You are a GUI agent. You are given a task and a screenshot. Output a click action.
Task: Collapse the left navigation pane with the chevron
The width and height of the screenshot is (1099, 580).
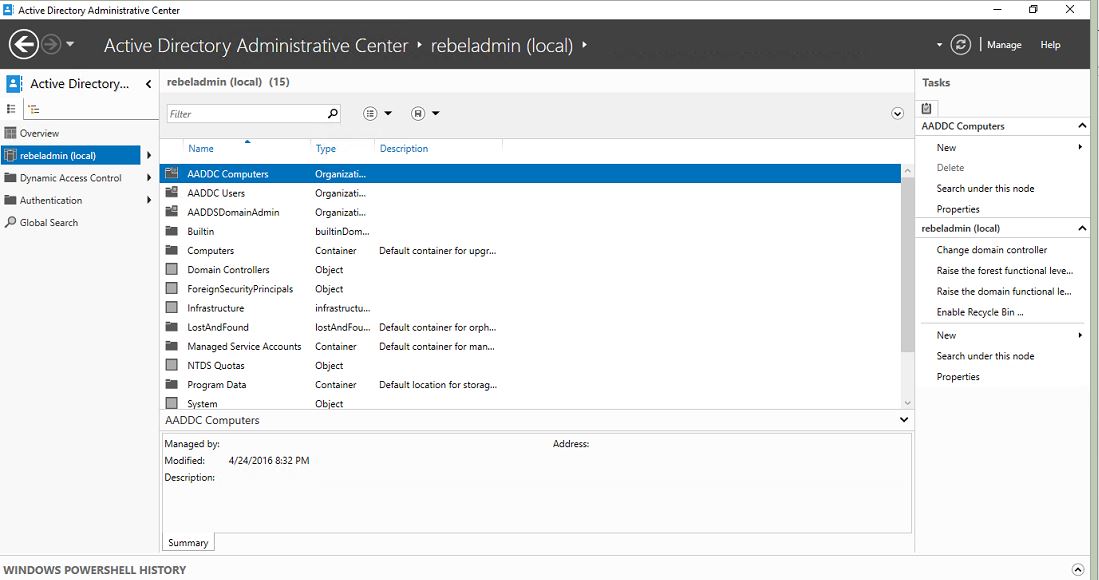(148, 84)
